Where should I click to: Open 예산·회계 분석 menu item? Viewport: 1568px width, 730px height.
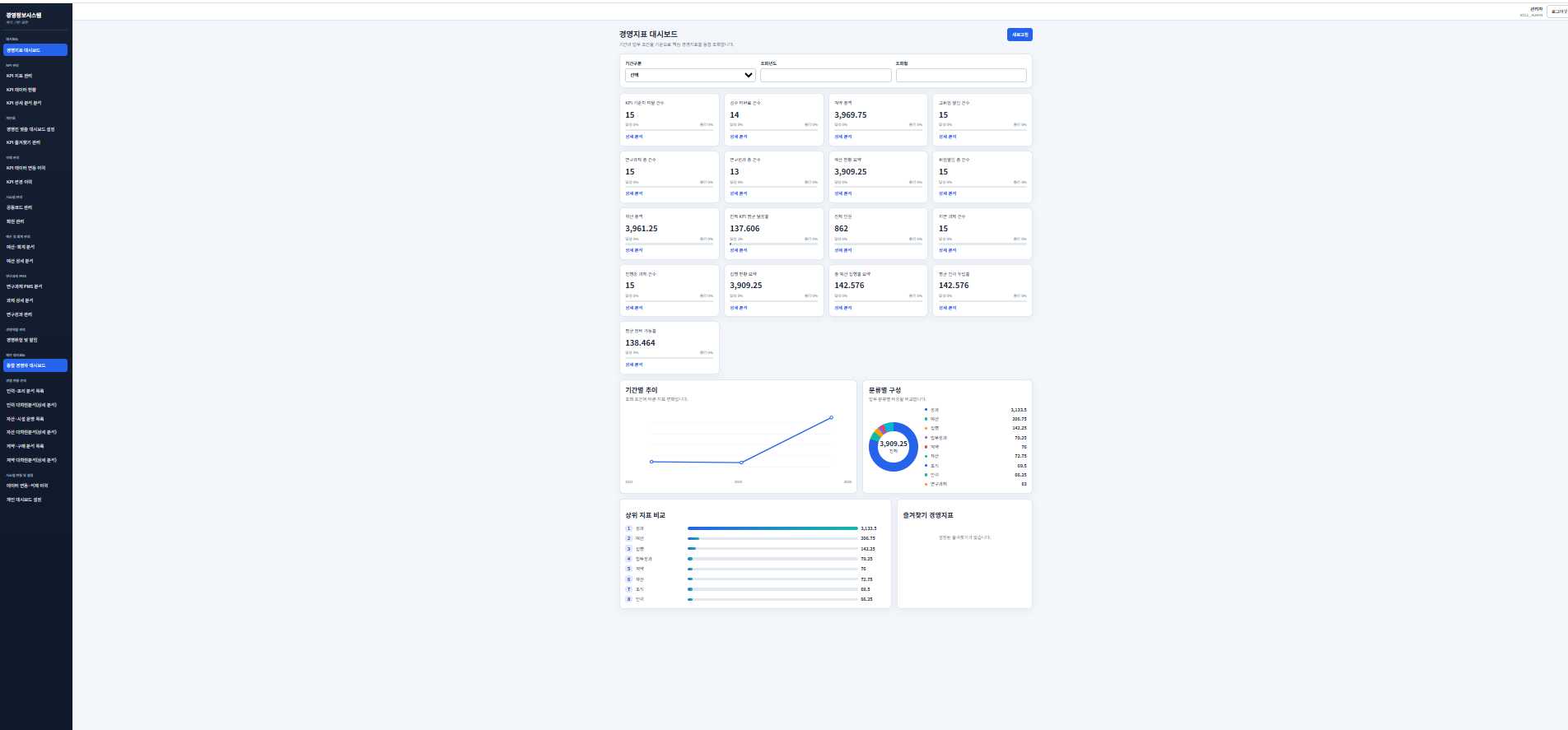(x=35, y=247)
